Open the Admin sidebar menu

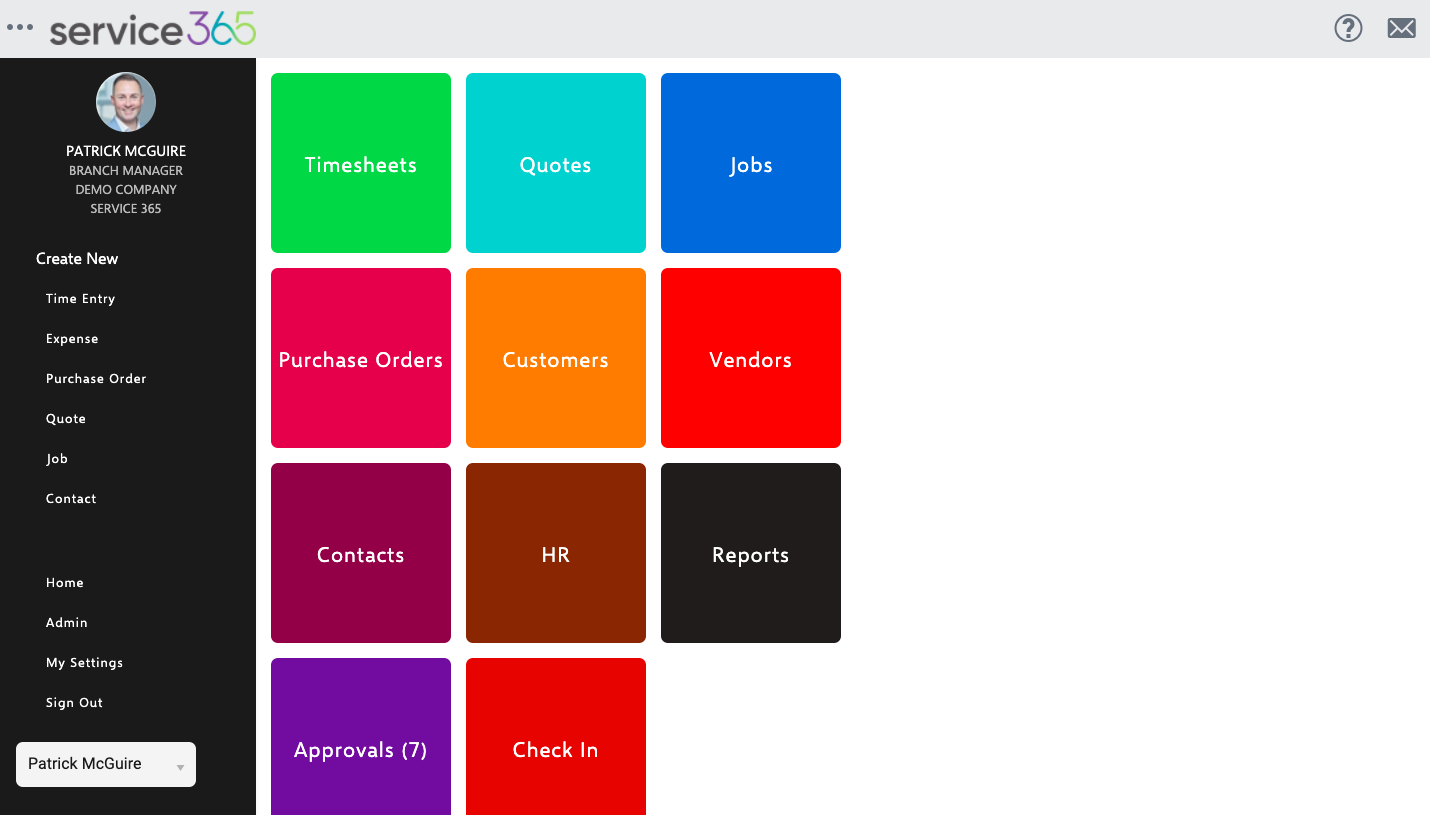[x=66, y=622]
